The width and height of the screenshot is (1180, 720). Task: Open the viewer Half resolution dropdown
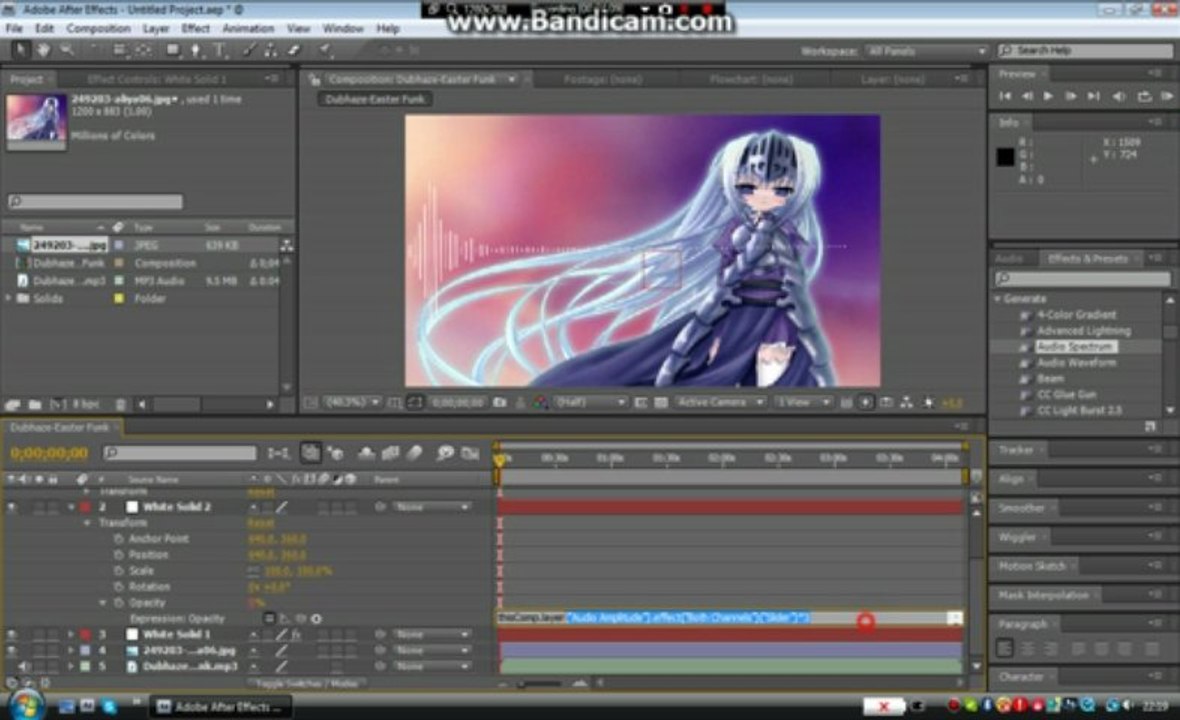[x=590, y=403]
